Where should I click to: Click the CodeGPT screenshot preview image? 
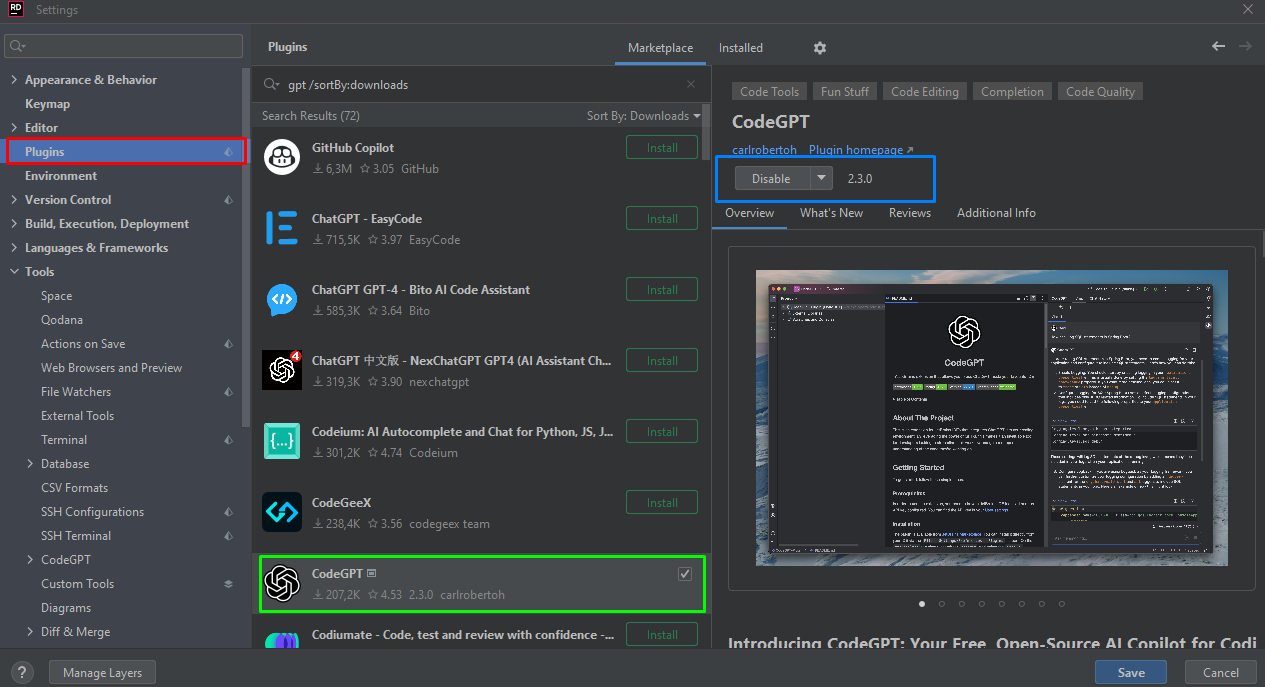(991, 417)
